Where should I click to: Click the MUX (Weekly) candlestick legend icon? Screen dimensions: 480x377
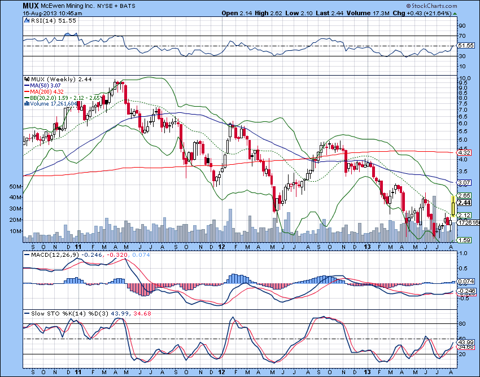point(27,79)
